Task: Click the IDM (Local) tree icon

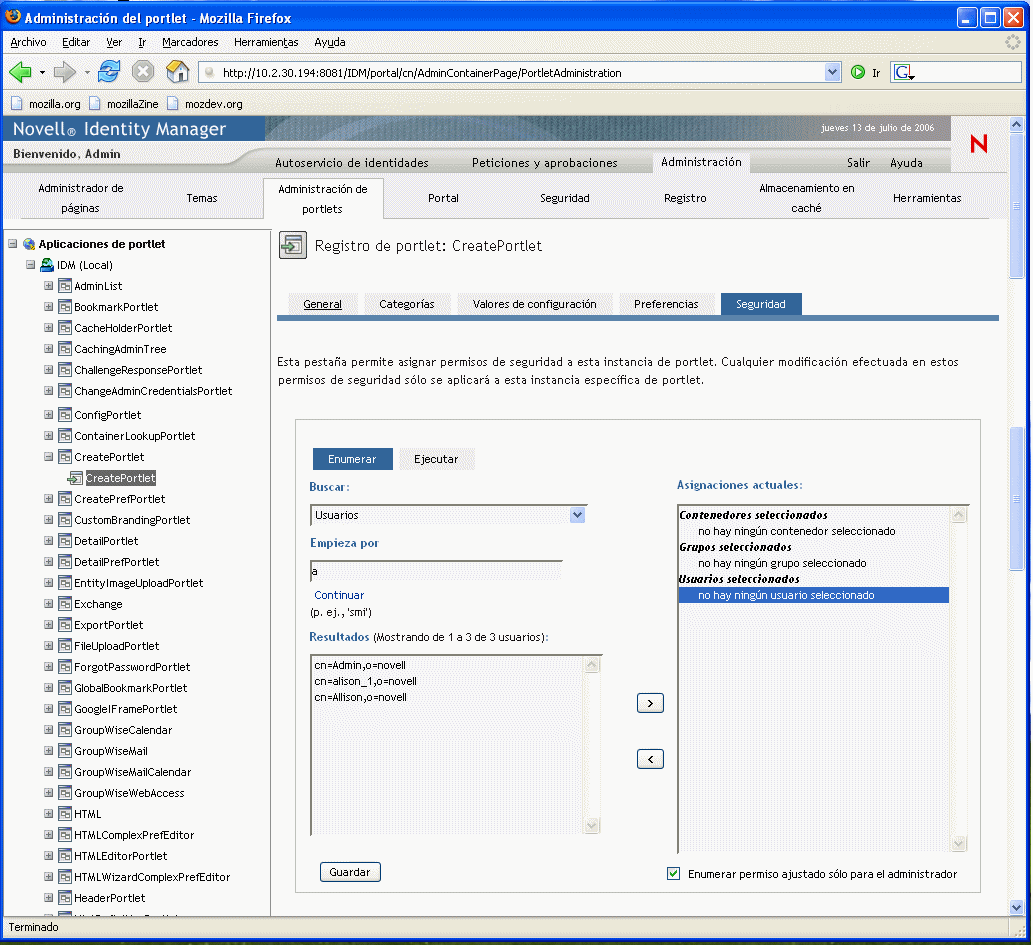Action: pyautogui.click(x=47, y=265)
